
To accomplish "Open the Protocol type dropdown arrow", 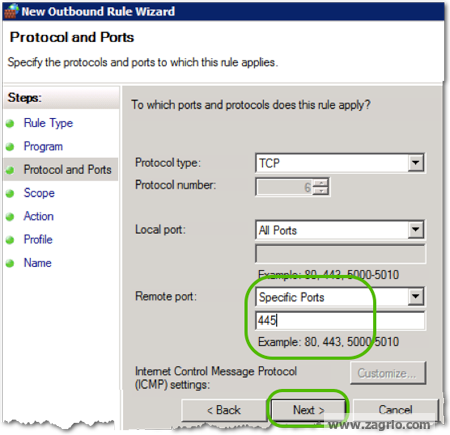I will pos(415,163).
